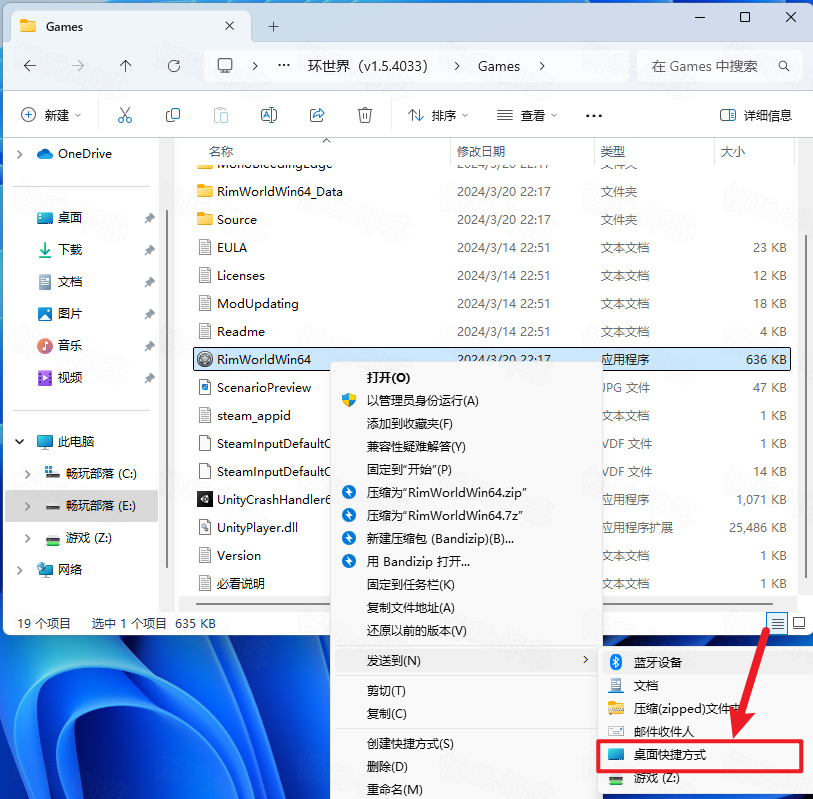This screenshot has width=813, height=799.
Task: Expand the 畅玩部落 (C:) drive
Action: coord(27,474)
